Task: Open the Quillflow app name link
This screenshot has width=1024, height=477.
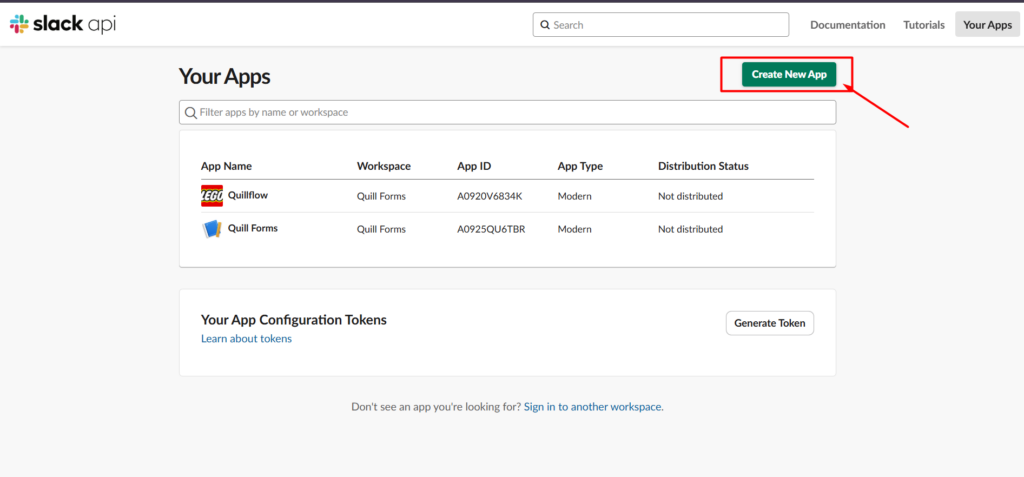Action: click(248, 195)
